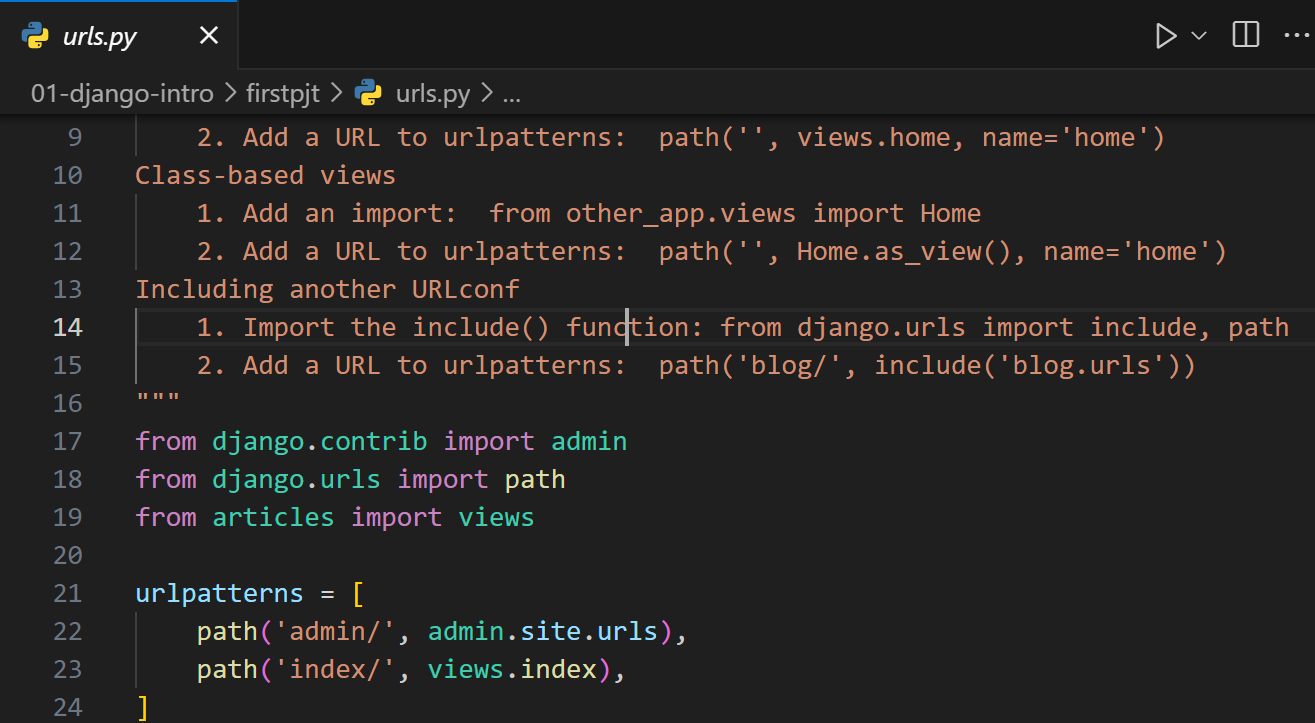This screenshot has height=723, width=1315.
Task: Click the text 'Class-based views'
Action: click(x=266, y=175)
